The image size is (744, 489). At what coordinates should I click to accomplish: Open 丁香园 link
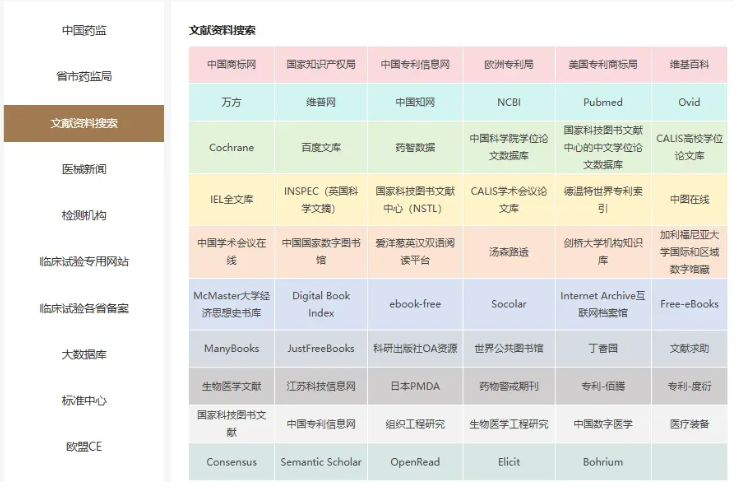[x=611, y=353]
